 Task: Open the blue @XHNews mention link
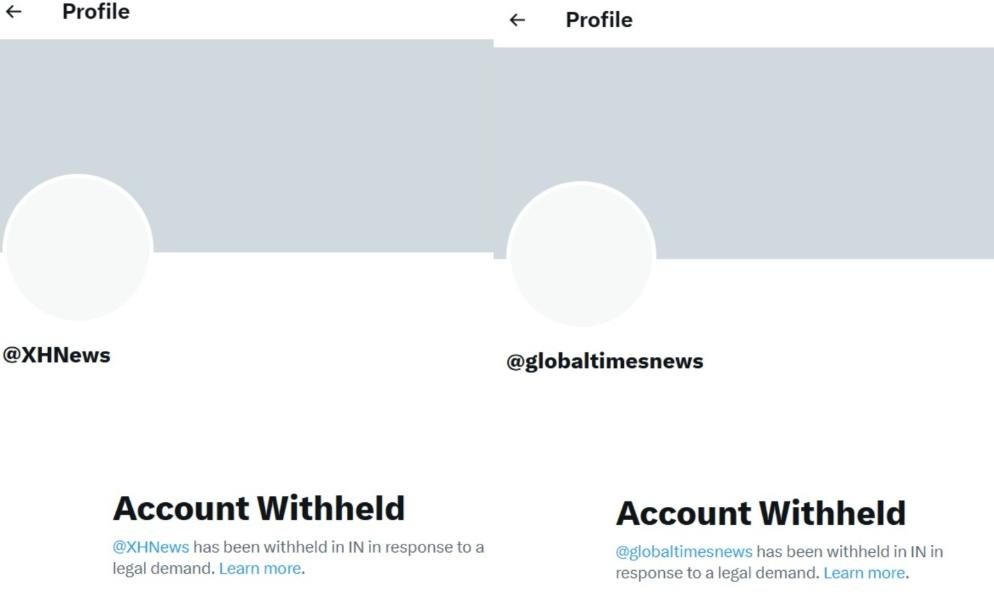coord(151,547)
